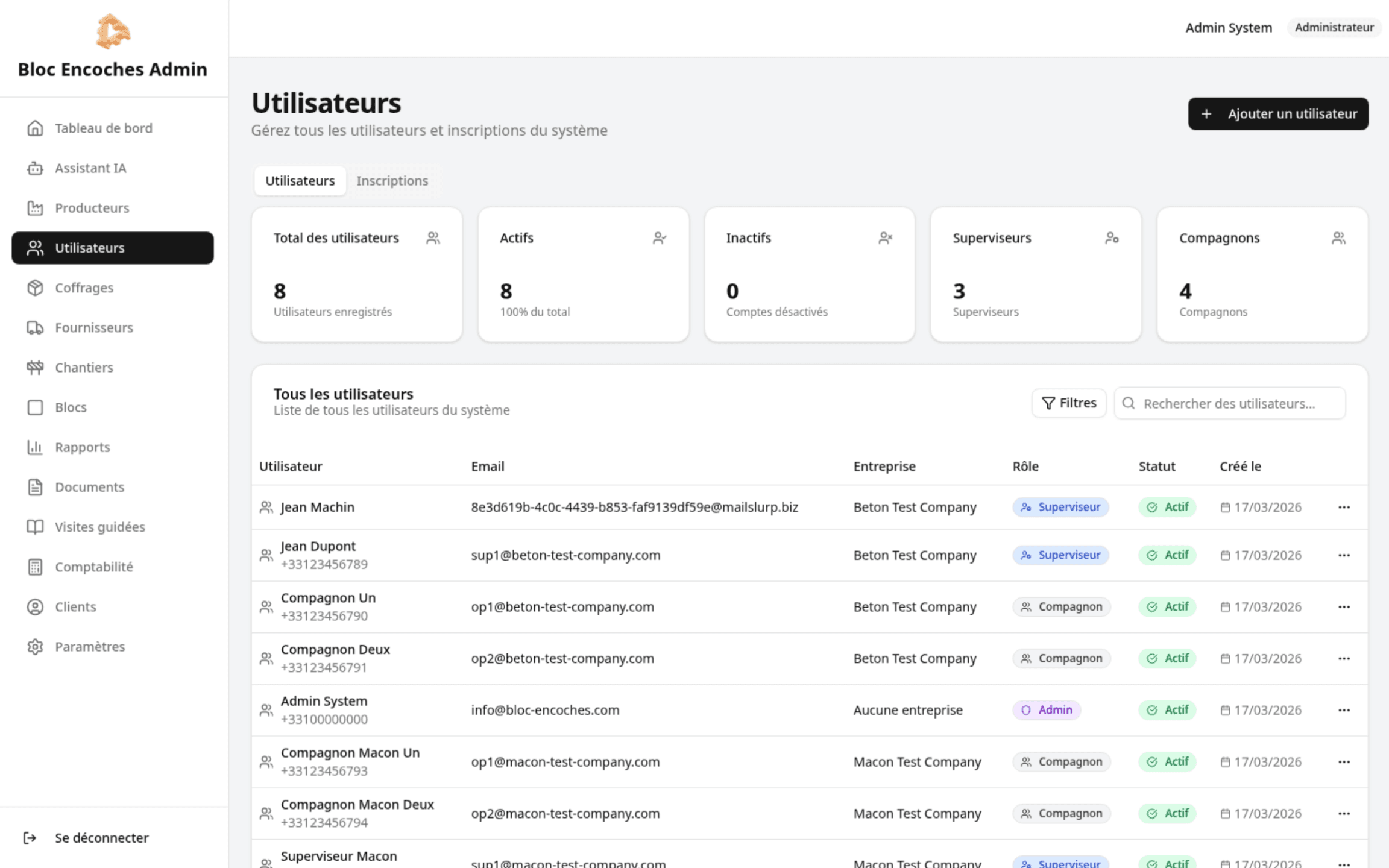Click the Total des utilisateurs card icon
This screenshot has width=1389, height=868.
point(433,238)
